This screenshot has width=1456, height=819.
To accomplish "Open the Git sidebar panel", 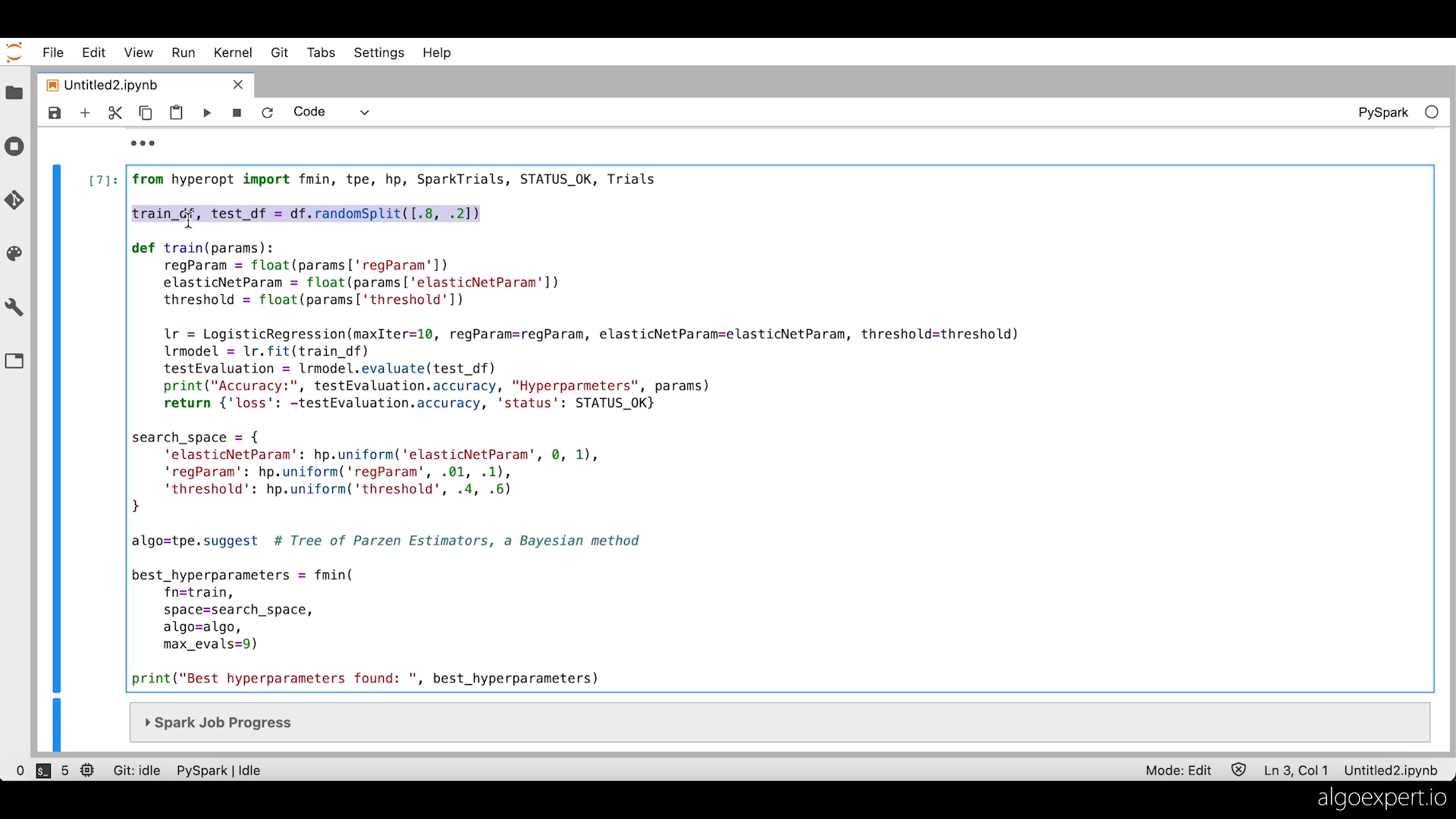I will (x=14, y=199).
